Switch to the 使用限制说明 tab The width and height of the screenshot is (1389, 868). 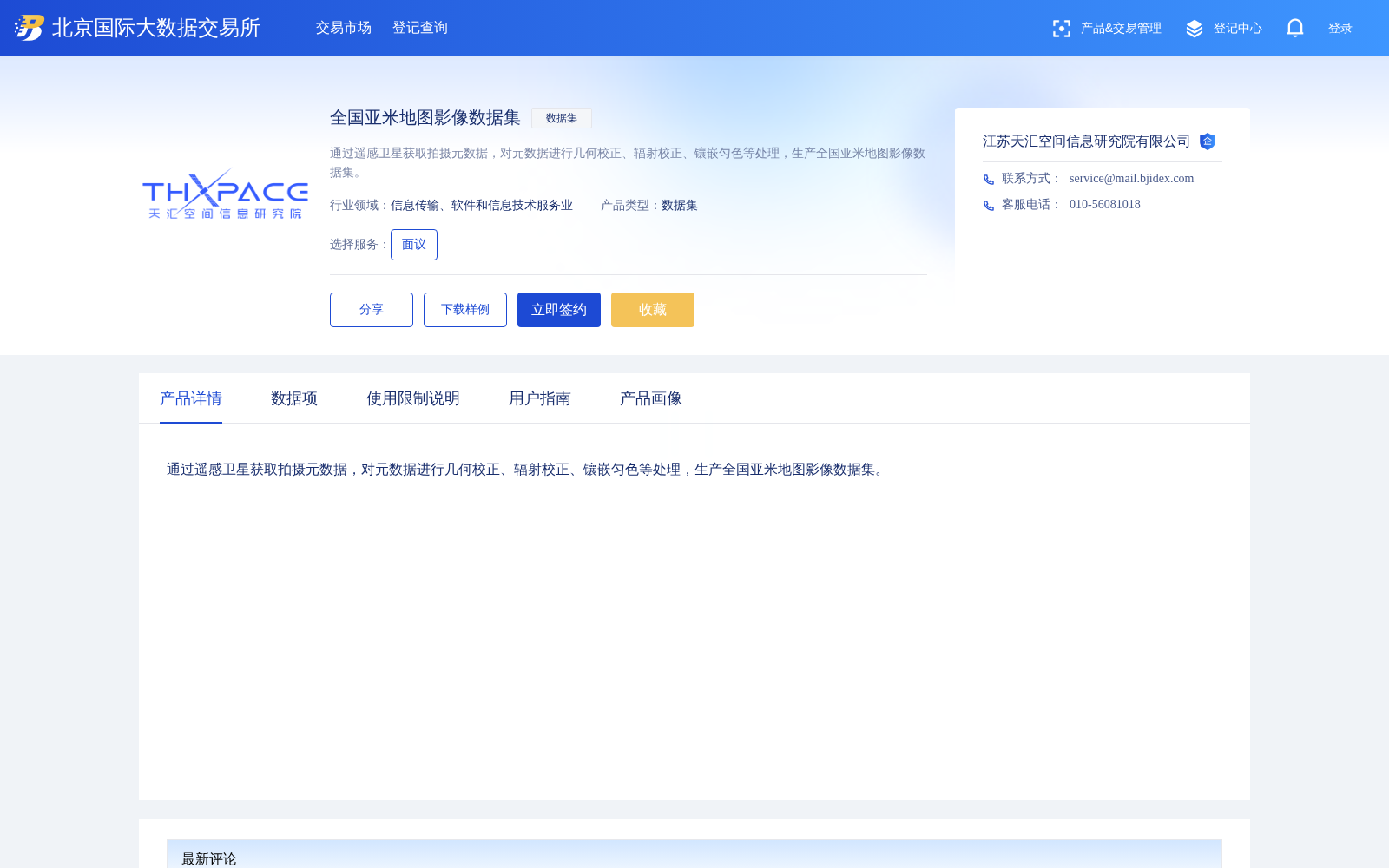(x=413, y=398)
